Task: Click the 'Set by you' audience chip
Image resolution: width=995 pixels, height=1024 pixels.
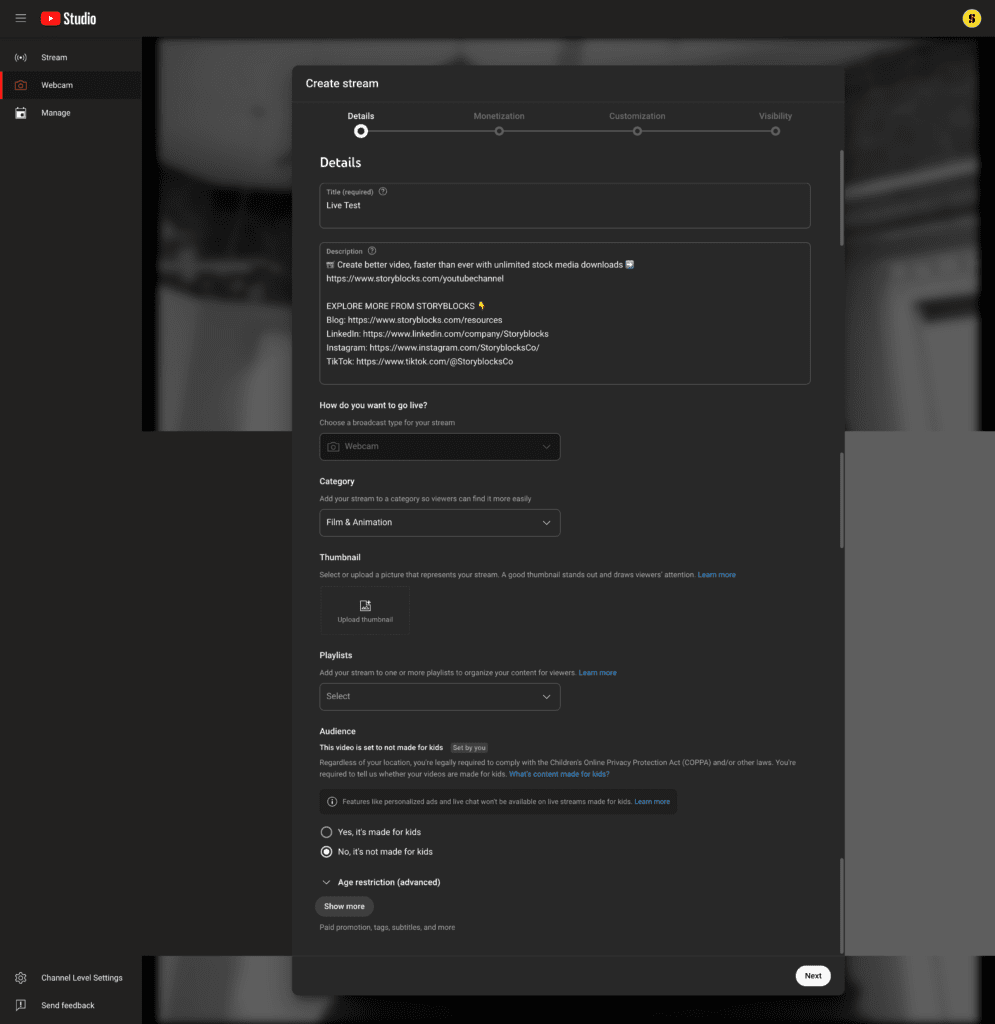Action: click(x=469, y=747)
